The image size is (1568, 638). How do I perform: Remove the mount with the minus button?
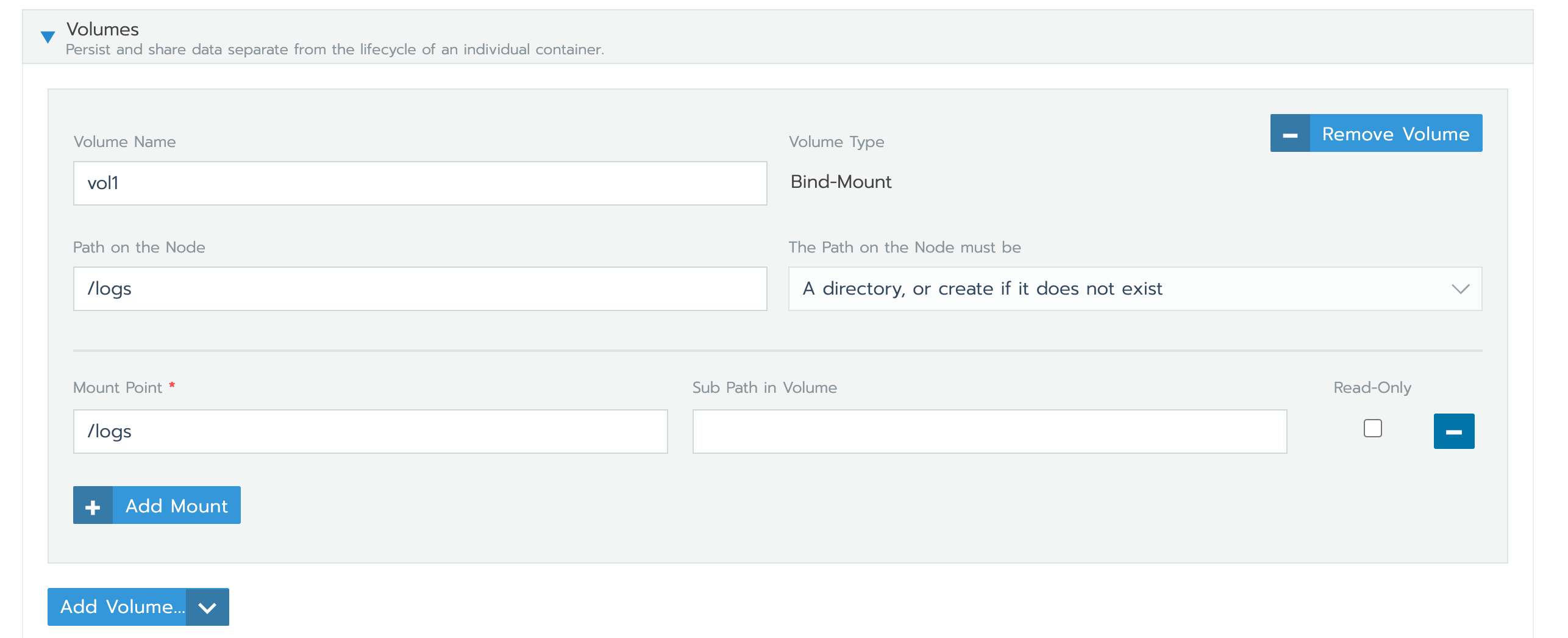1454,432
